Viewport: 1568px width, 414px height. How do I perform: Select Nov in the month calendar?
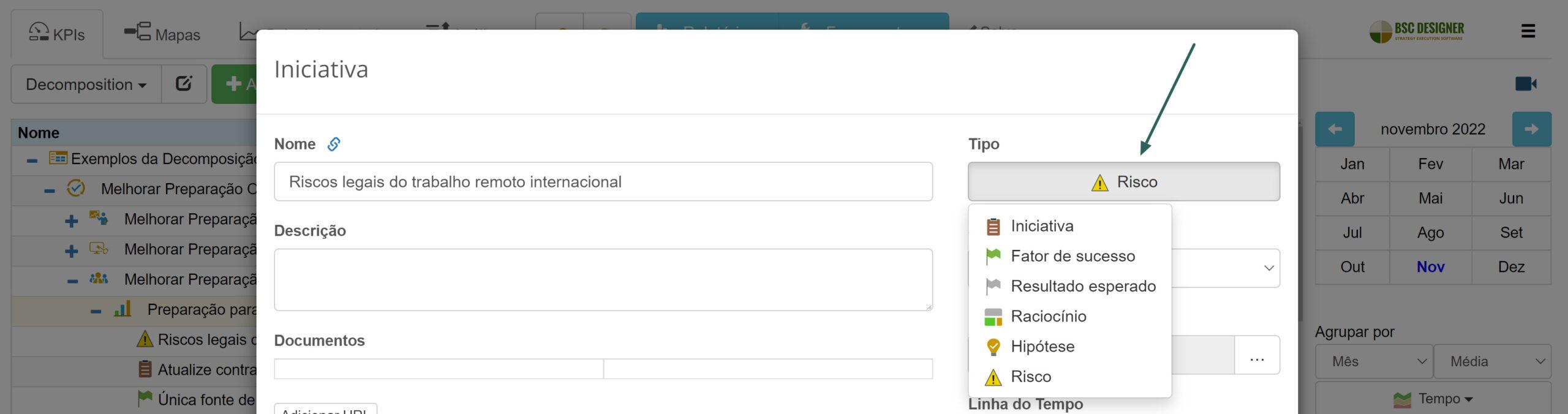pyautogui.click(x=1430, y=267)
